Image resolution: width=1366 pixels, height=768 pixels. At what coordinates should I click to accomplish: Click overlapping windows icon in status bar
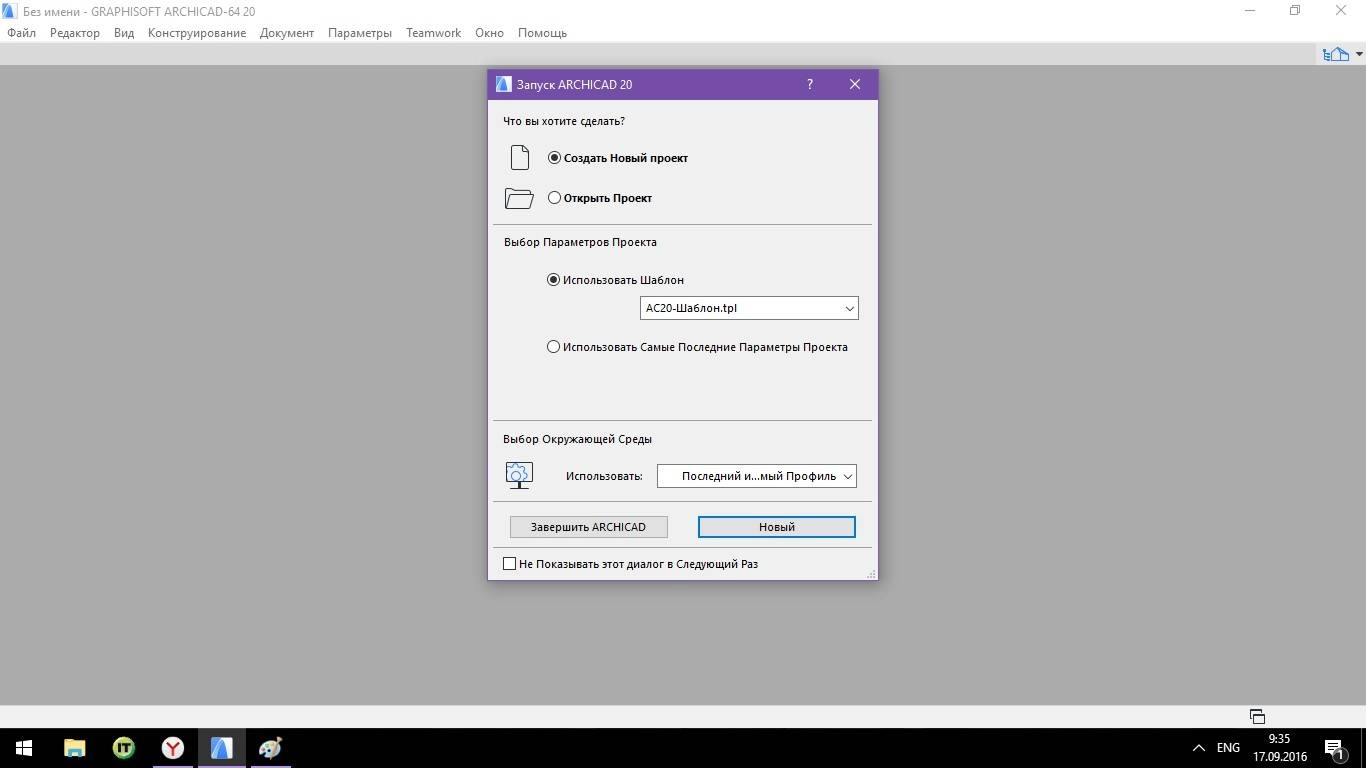1257,716
